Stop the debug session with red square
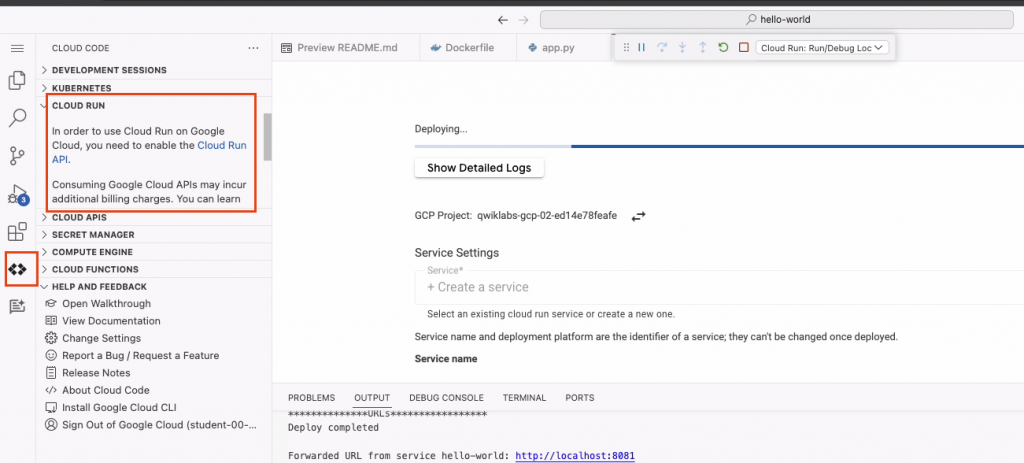This screenshot has height=463, width=1024. (x=743, y=47)
